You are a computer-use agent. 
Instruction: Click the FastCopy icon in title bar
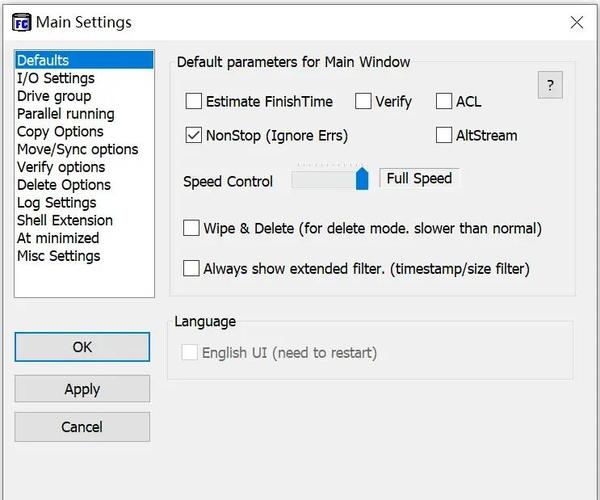20,22
